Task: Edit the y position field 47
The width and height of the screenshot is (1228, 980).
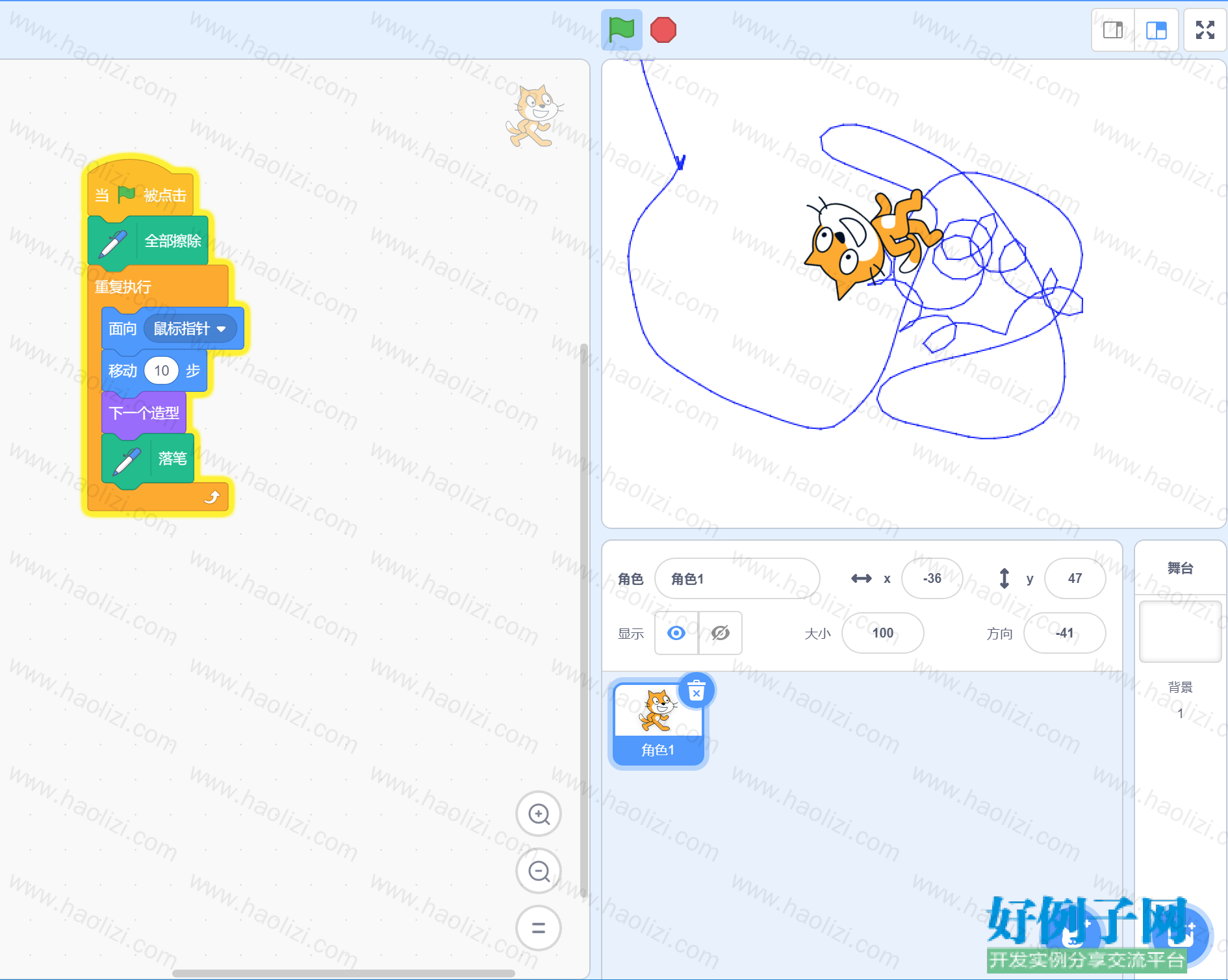Action: click(x=1075, y=578)
